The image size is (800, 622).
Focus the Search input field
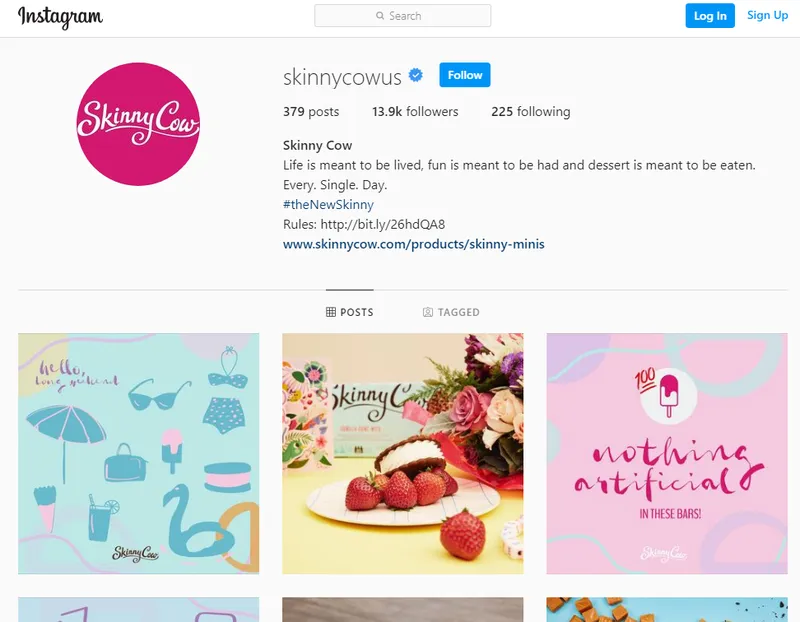403,16
